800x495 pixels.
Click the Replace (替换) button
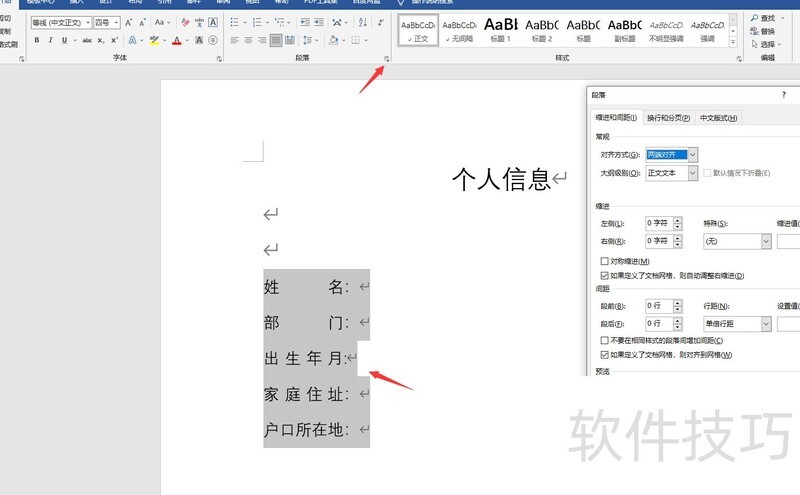761,31
